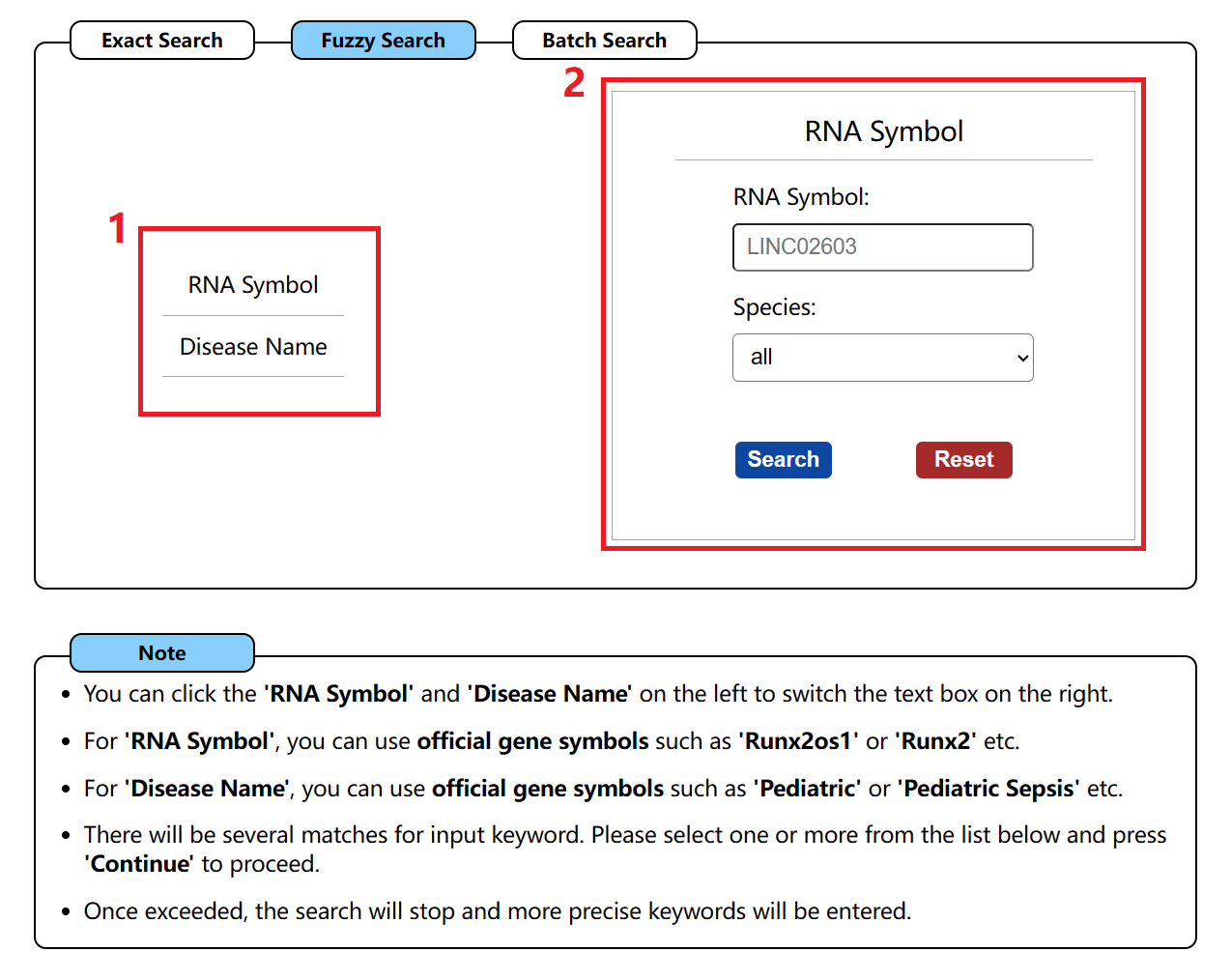
Task: Click the 'RNA Symbol:' field label
Action: click(x=801, y=197)
